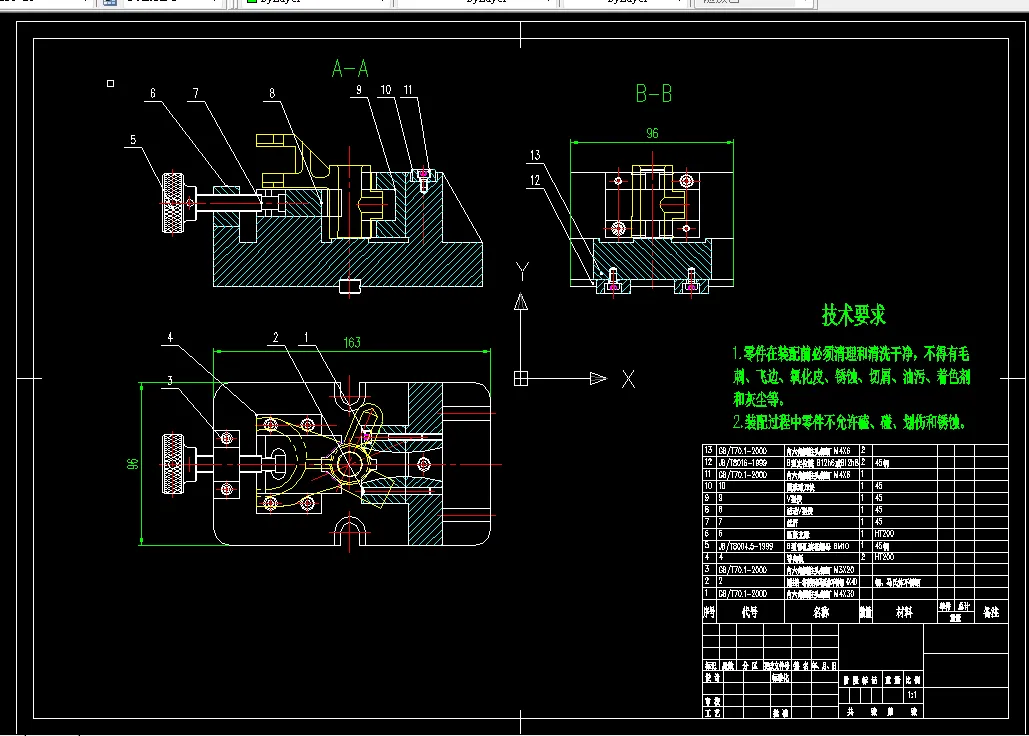The height and width of the screenshot is (736, 1029).
Task: Select balloon number 13 in the B-B view
Action: (x=536, y=155)
